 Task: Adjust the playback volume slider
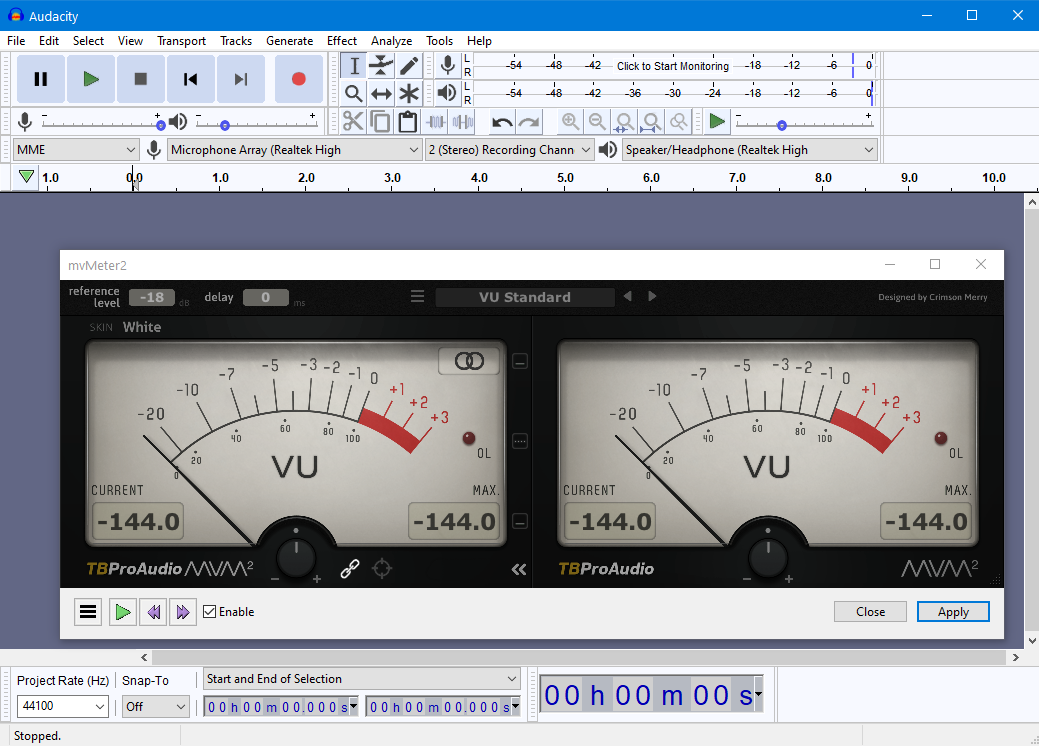click(x=256, y=122)
